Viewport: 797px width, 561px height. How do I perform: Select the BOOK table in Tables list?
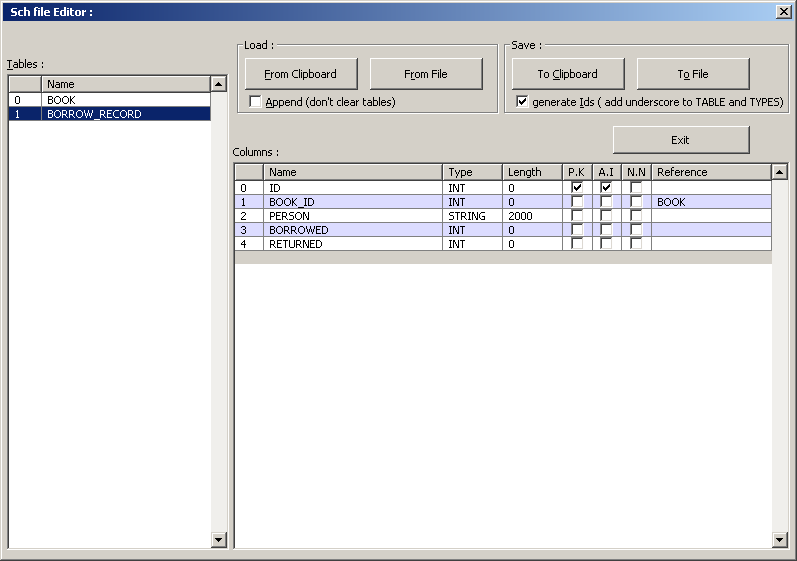click(125, 100)
